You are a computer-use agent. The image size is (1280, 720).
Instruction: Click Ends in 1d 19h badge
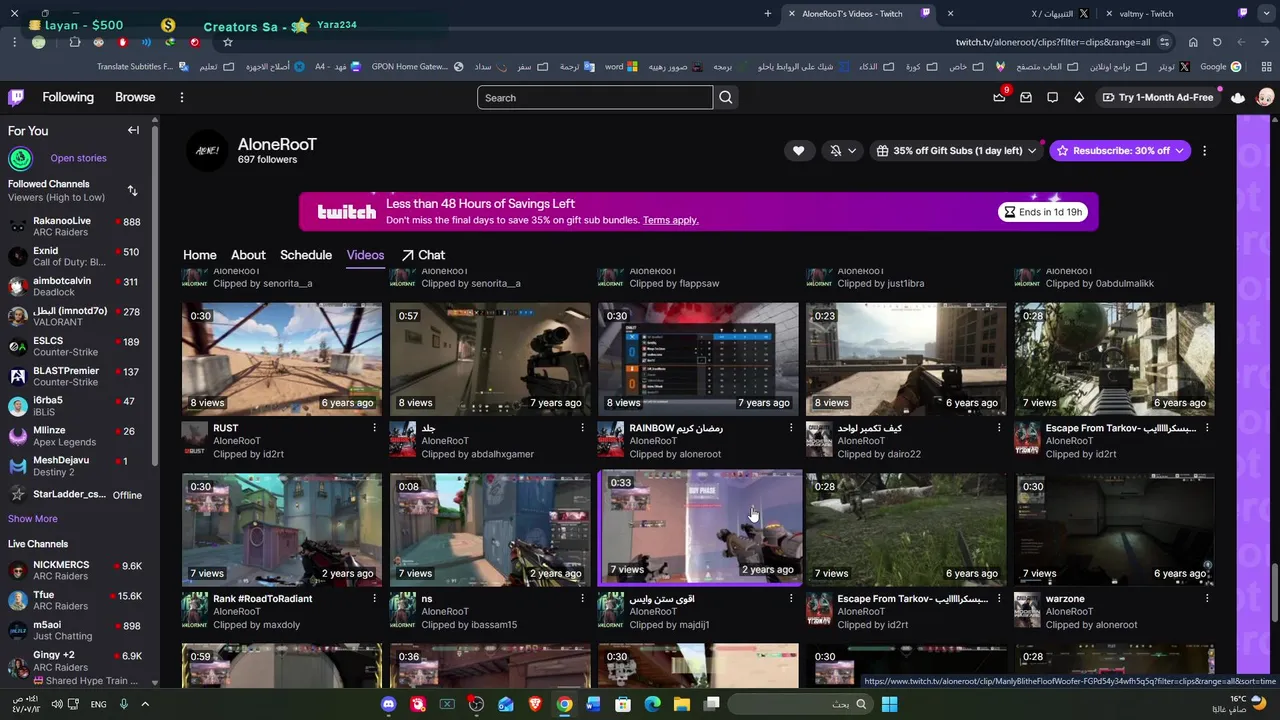point(1043,212)
